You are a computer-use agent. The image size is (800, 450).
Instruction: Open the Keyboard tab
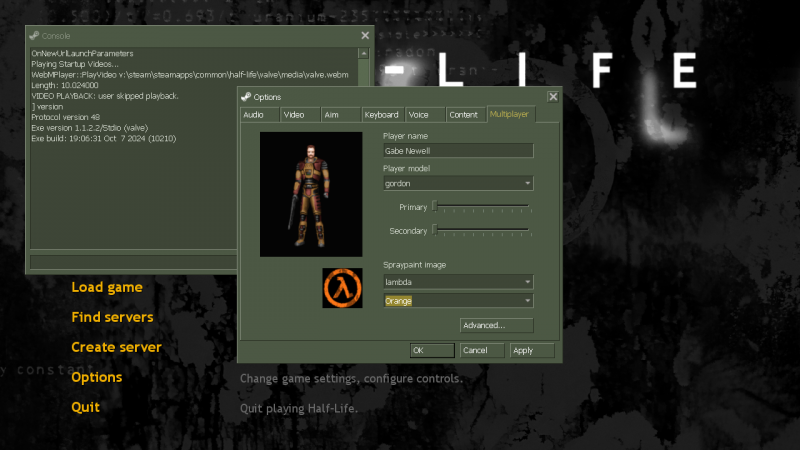pyautogui.click(x=383, y=115)
